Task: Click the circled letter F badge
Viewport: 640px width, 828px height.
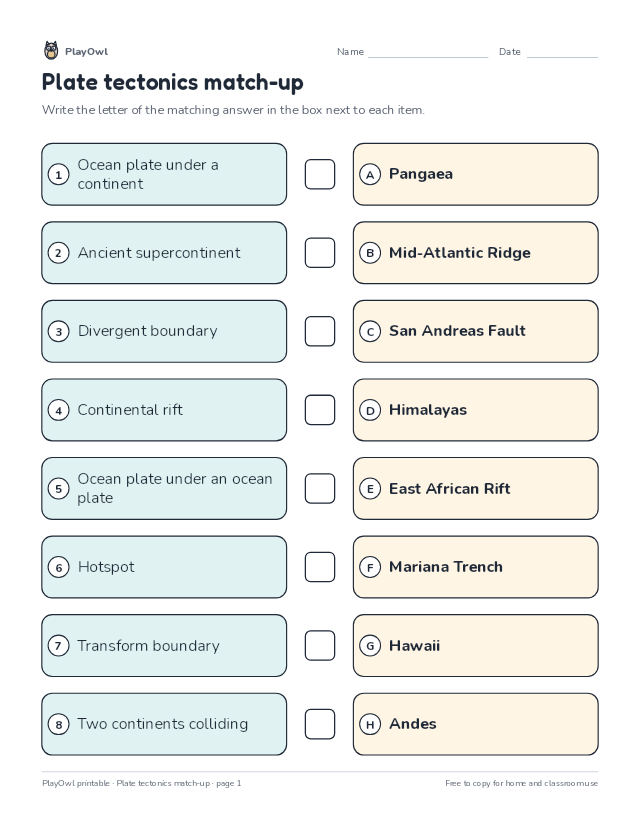Action: (370, 568)
